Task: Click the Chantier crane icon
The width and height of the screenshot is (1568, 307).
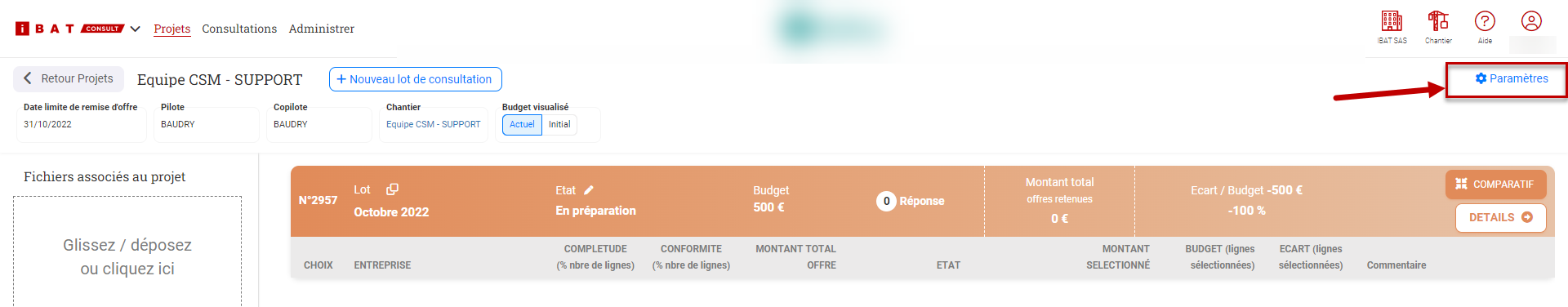Action: (1438, 21)
